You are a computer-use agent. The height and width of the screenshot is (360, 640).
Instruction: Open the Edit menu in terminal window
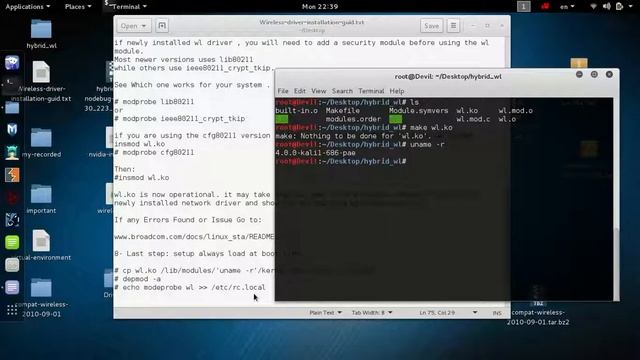coord(300,91)
